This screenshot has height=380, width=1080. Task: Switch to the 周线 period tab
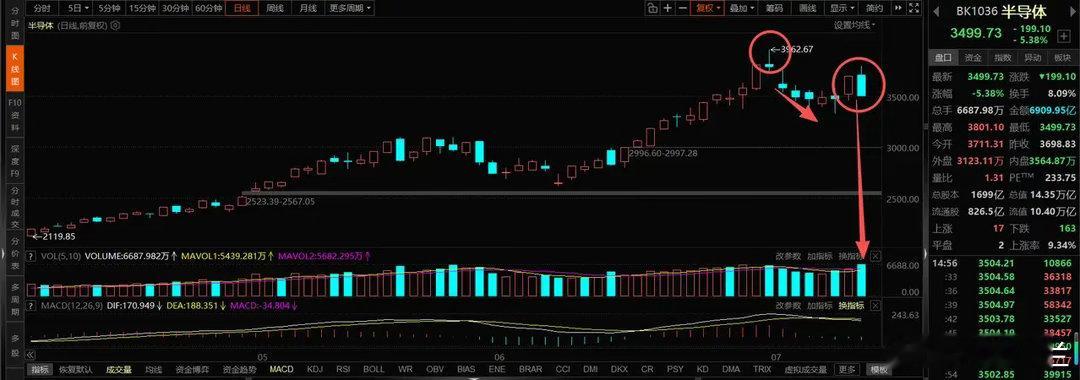[x=274, y=8]
